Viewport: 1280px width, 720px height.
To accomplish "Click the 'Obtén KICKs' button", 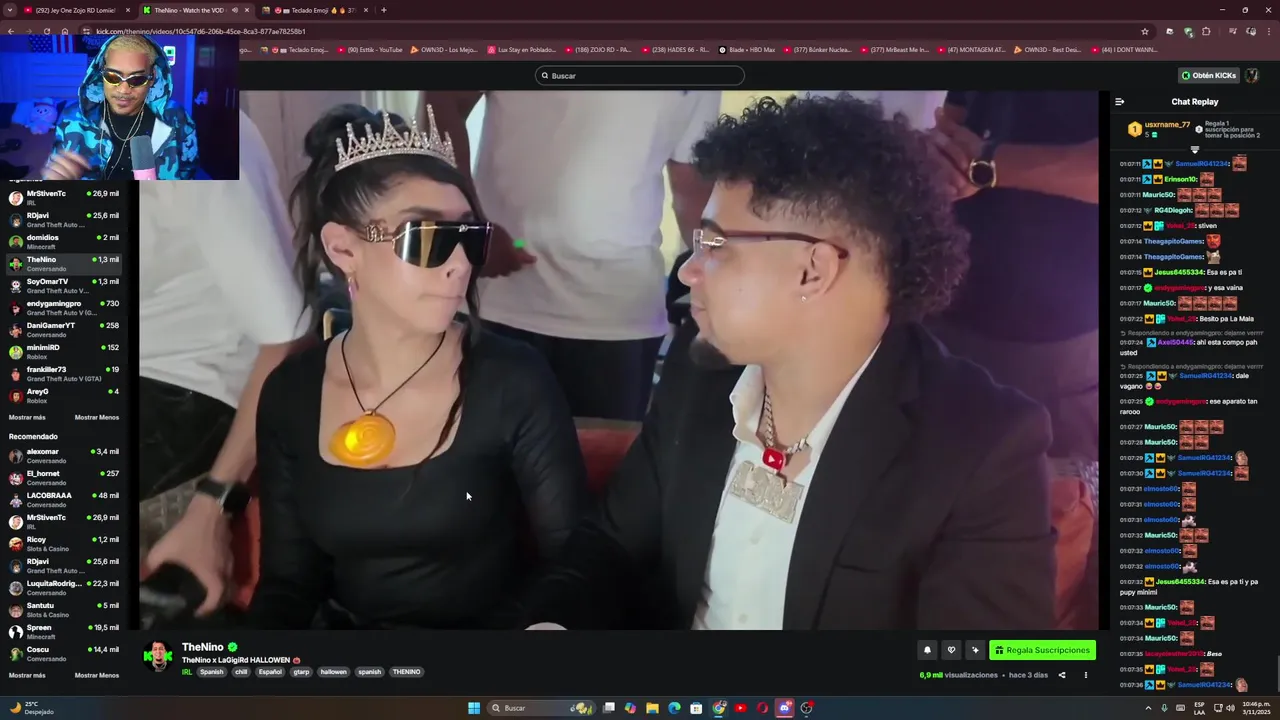I will (x=1208, y=75).
